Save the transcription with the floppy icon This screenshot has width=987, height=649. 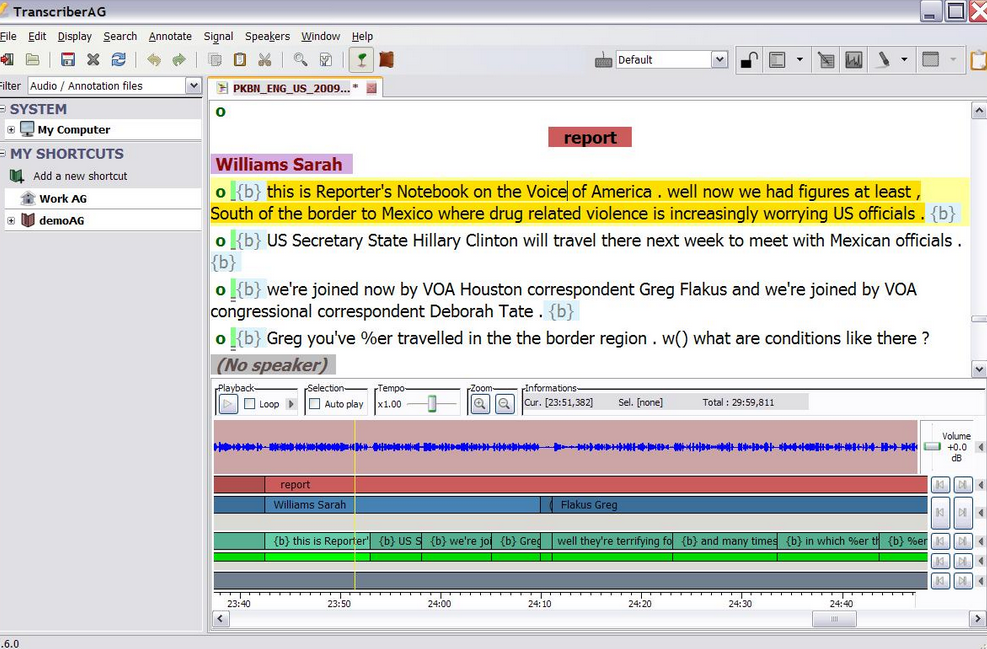68,60
